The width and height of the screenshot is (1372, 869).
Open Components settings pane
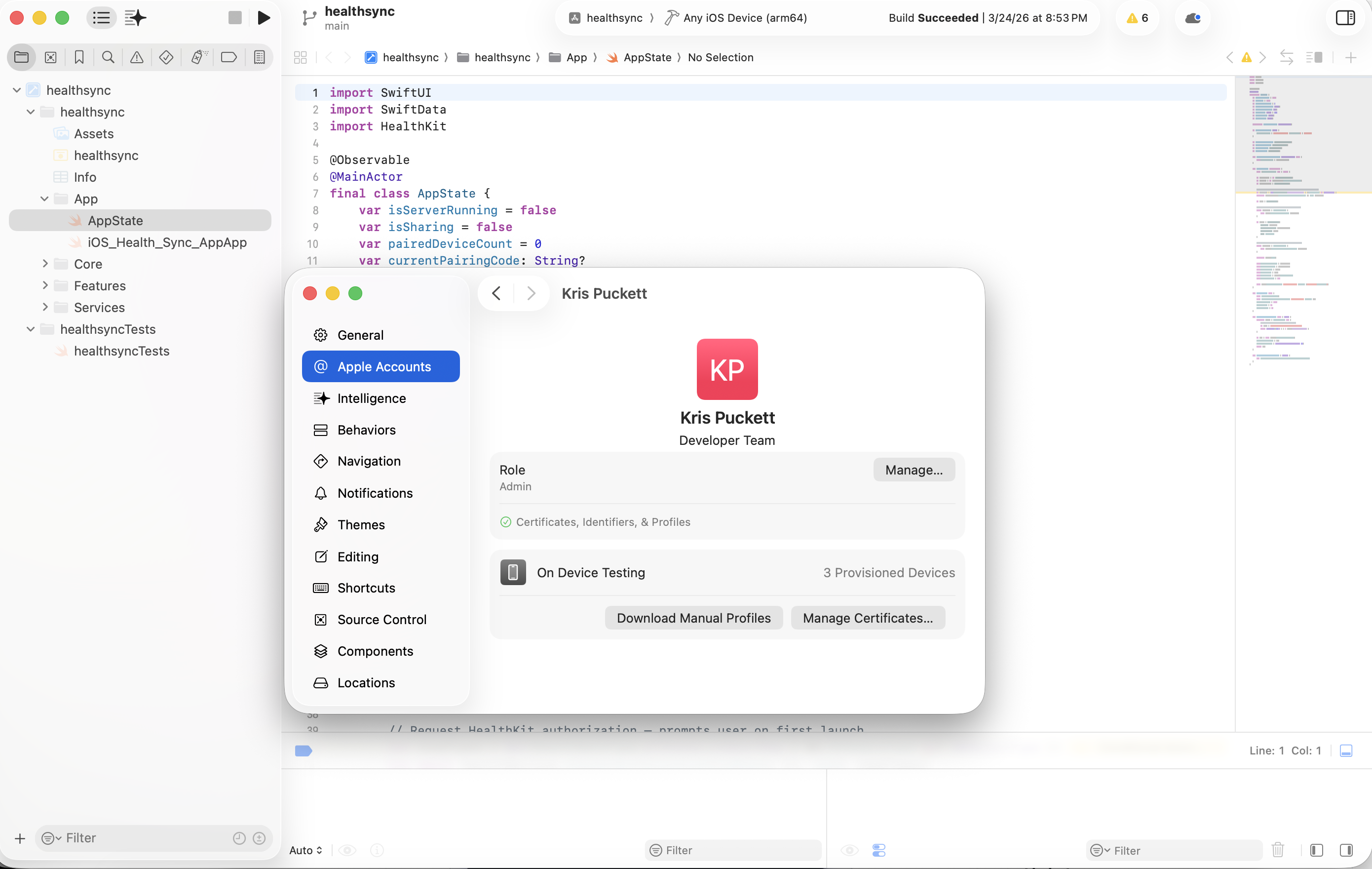coord(381,651)
